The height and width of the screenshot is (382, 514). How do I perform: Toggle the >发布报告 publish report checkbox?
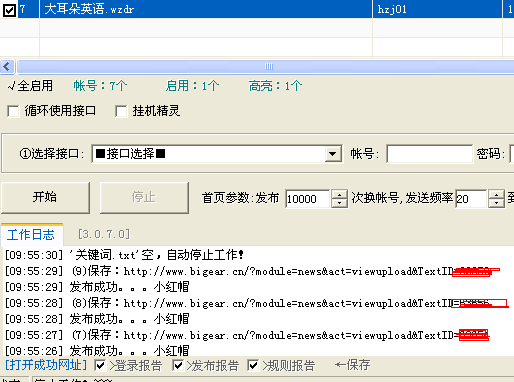[178, 365]
